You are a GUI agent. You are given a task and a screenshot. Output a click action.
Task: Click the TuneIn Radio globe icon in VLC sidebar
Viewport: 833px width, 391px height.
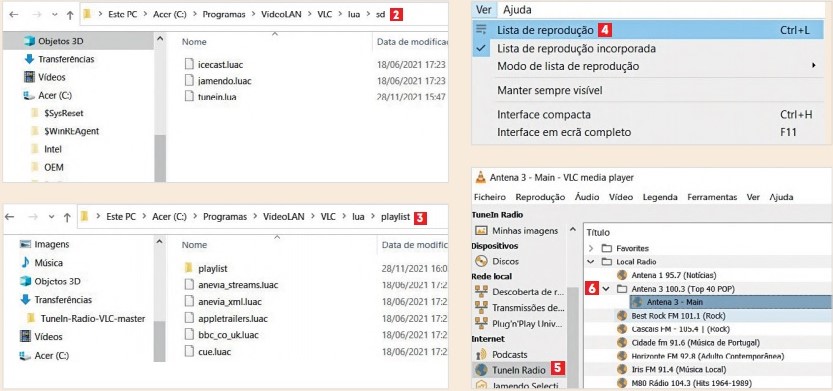point(481,370)
